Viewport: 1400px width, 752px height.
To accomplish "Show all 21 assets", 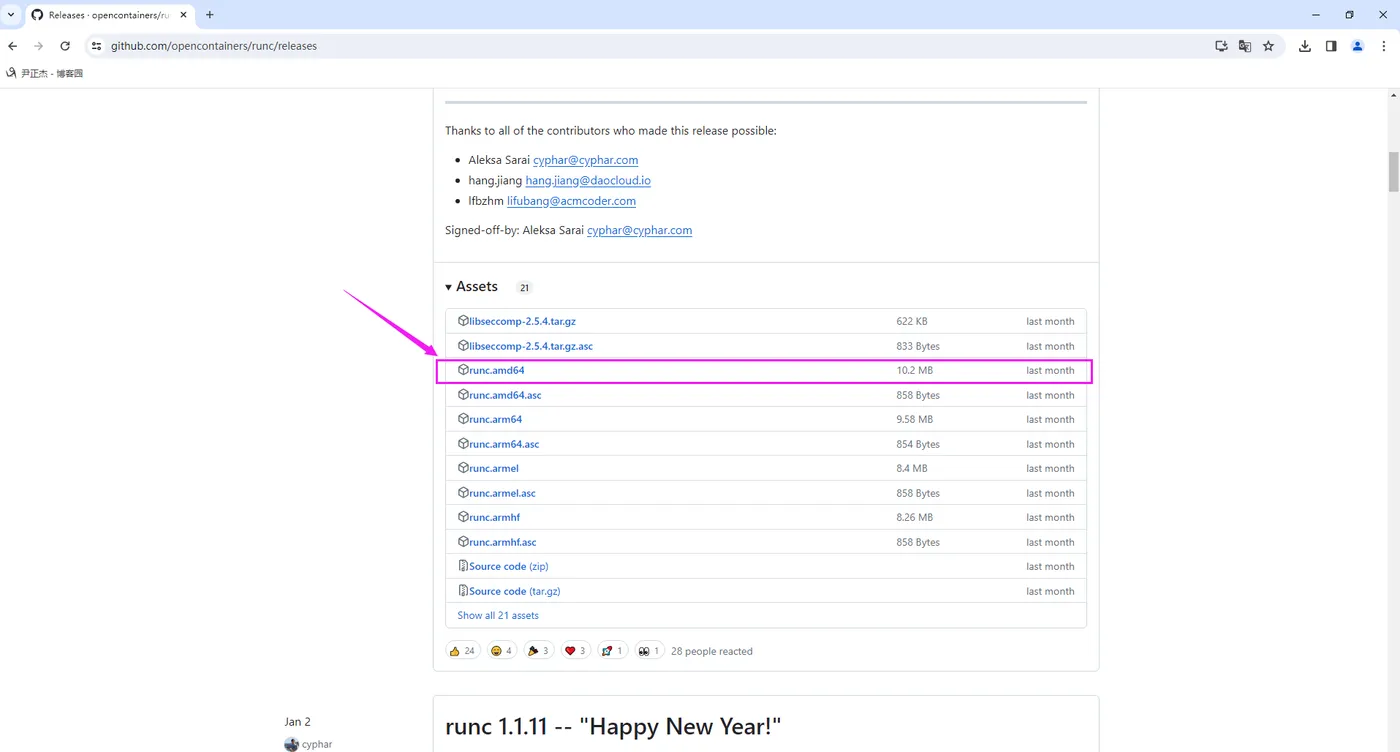I will (498, 616).
